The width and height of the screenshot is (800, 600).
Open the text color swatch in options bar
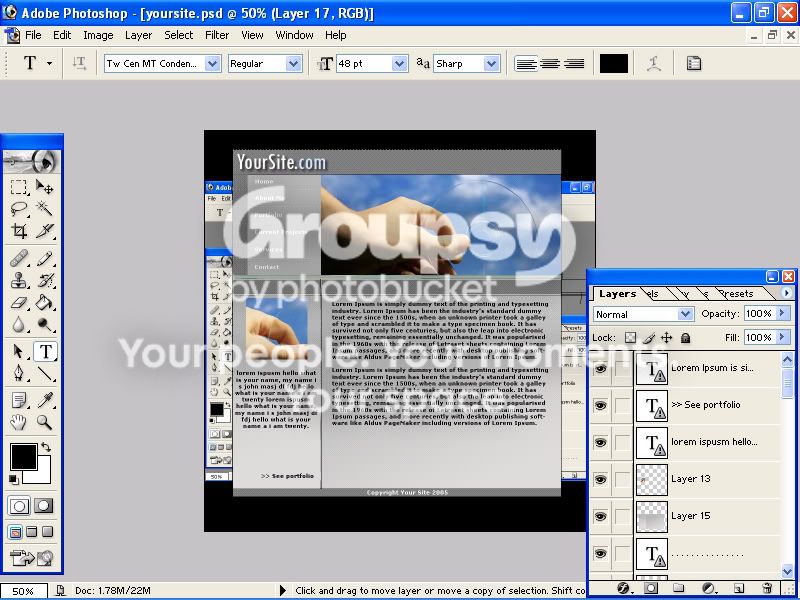613,64
